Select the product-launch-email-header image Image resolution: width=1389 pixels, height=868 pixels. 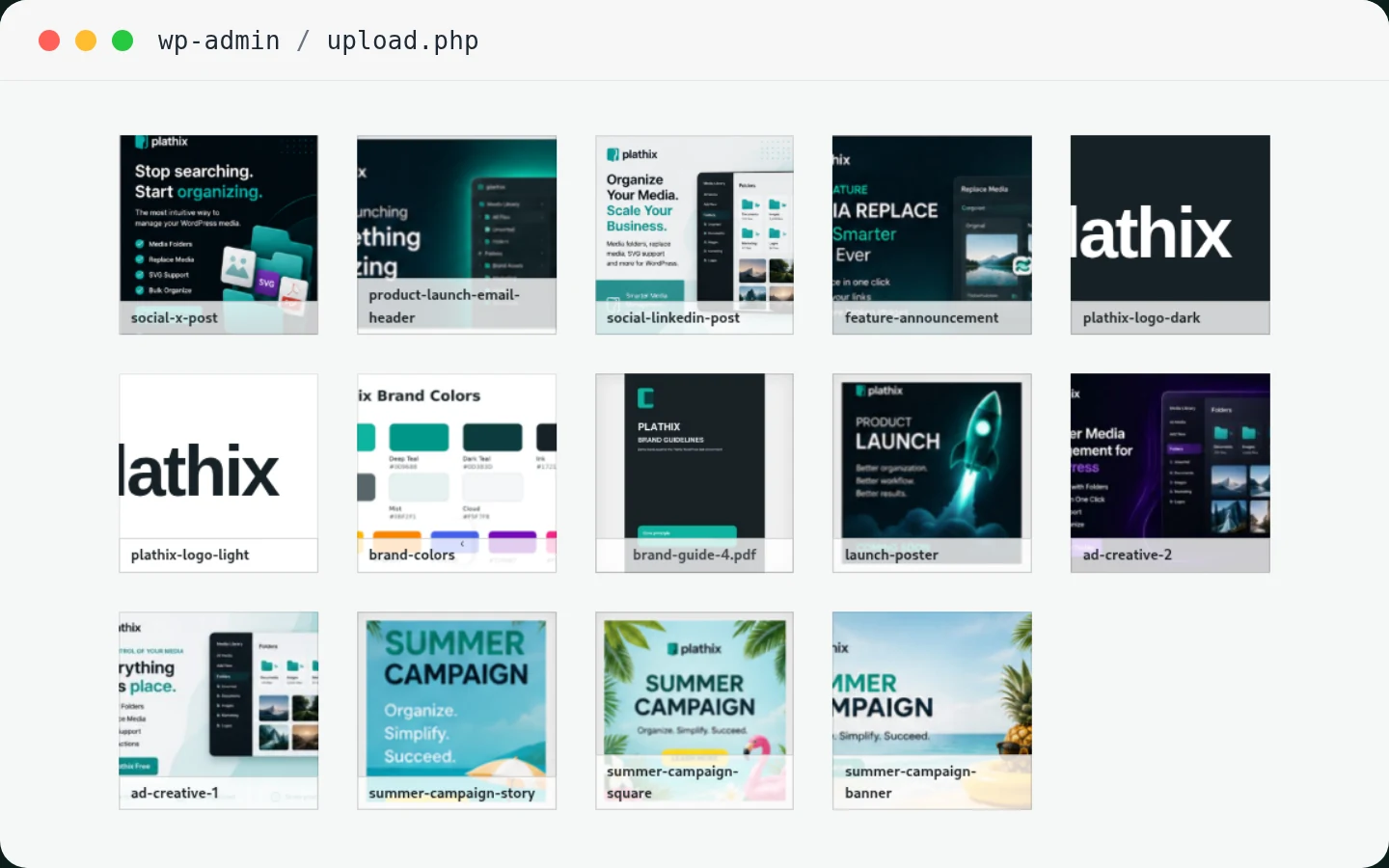coord(456,234)
